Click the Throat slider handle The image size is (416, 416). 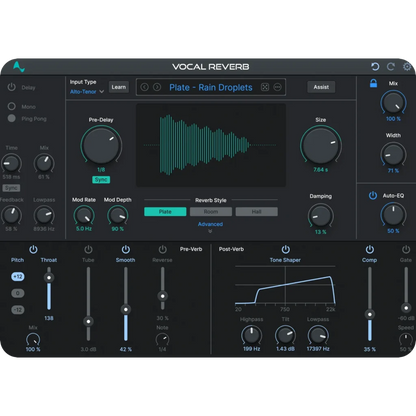tap(49, 278)
